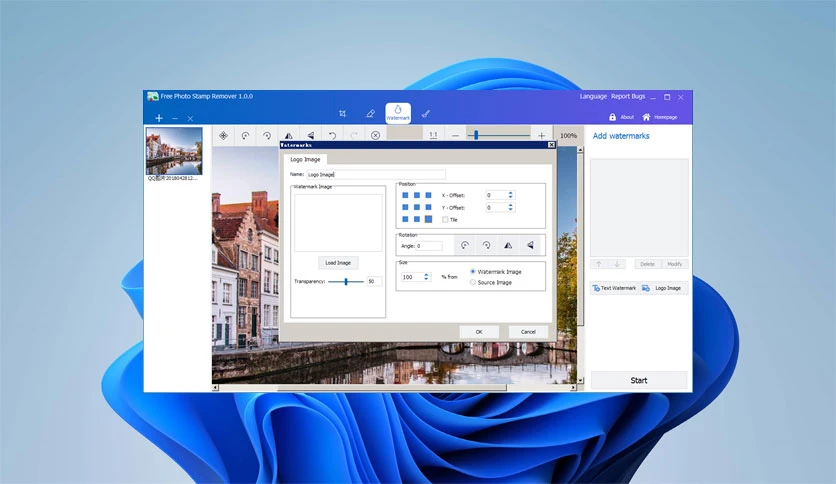Click the Redo arrow in the toolbar
The height and width of the screenshot is (484, 836).
[x=354, y=135]
